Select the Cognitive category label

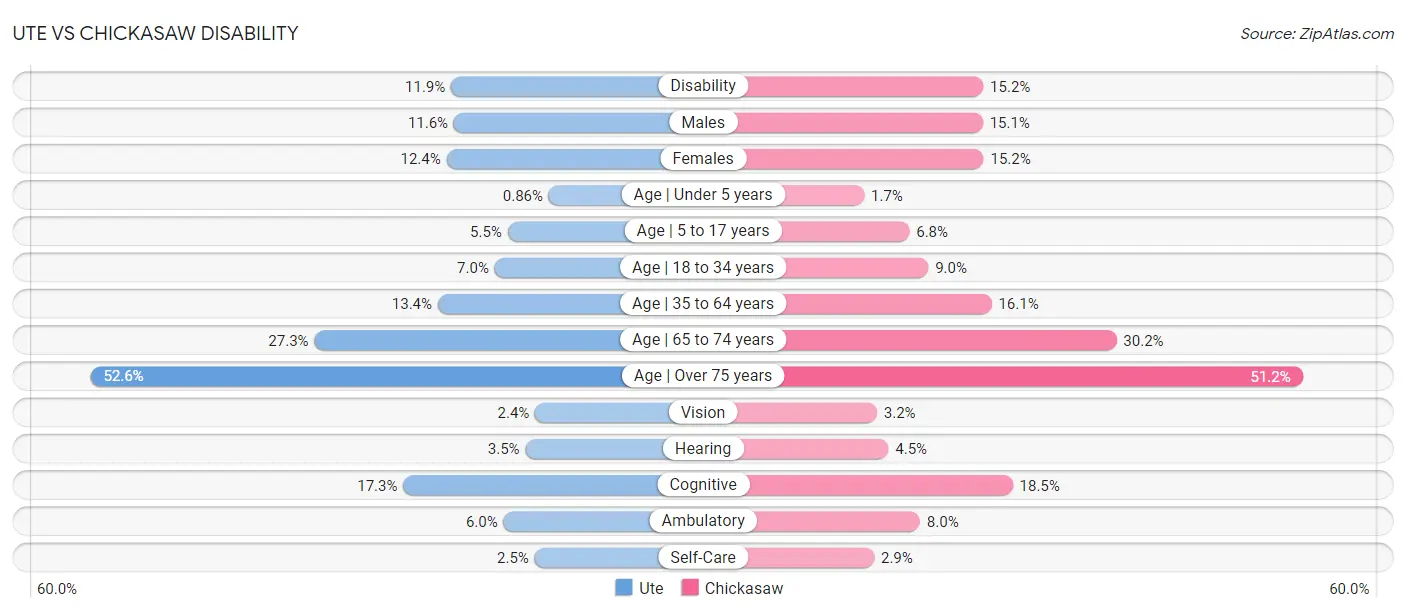pyautogui.click(x=703, y=485)
